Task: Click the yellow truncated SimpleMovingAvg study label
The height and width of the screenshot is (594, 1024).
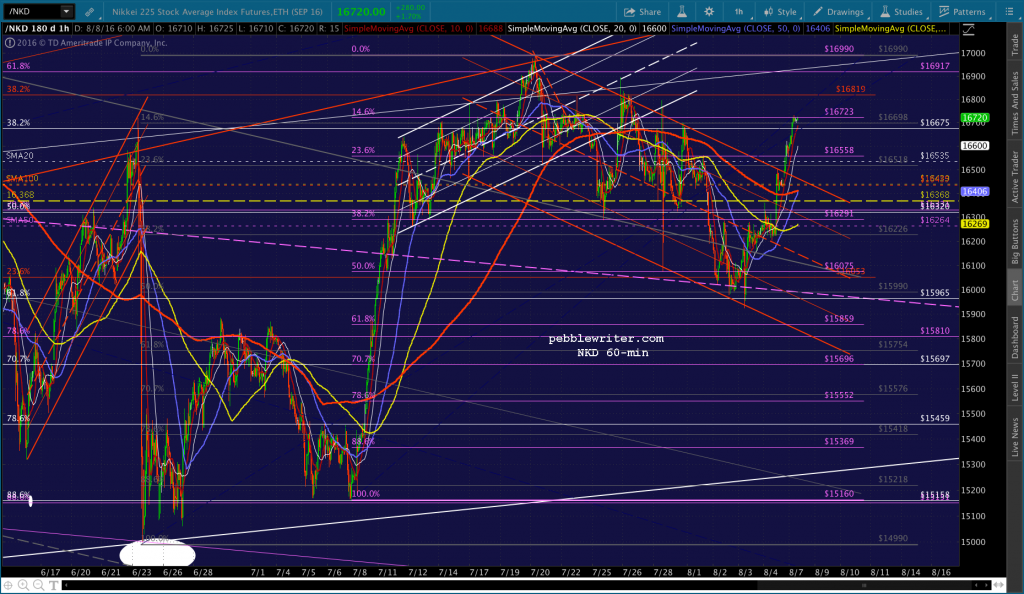Action: (x=891, y=29)
